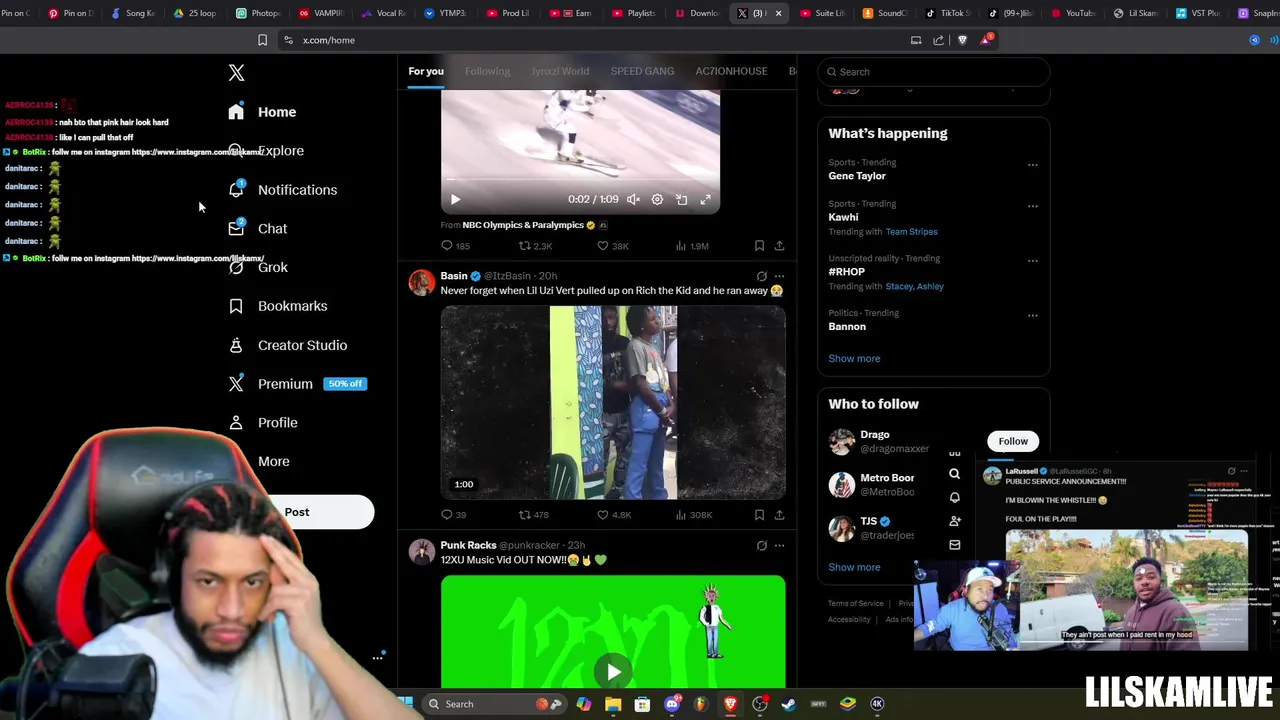Viewport: 1280px width, 720px height.
Task: Switch to the Jynxzi World tab
Action: coord(560,71)
